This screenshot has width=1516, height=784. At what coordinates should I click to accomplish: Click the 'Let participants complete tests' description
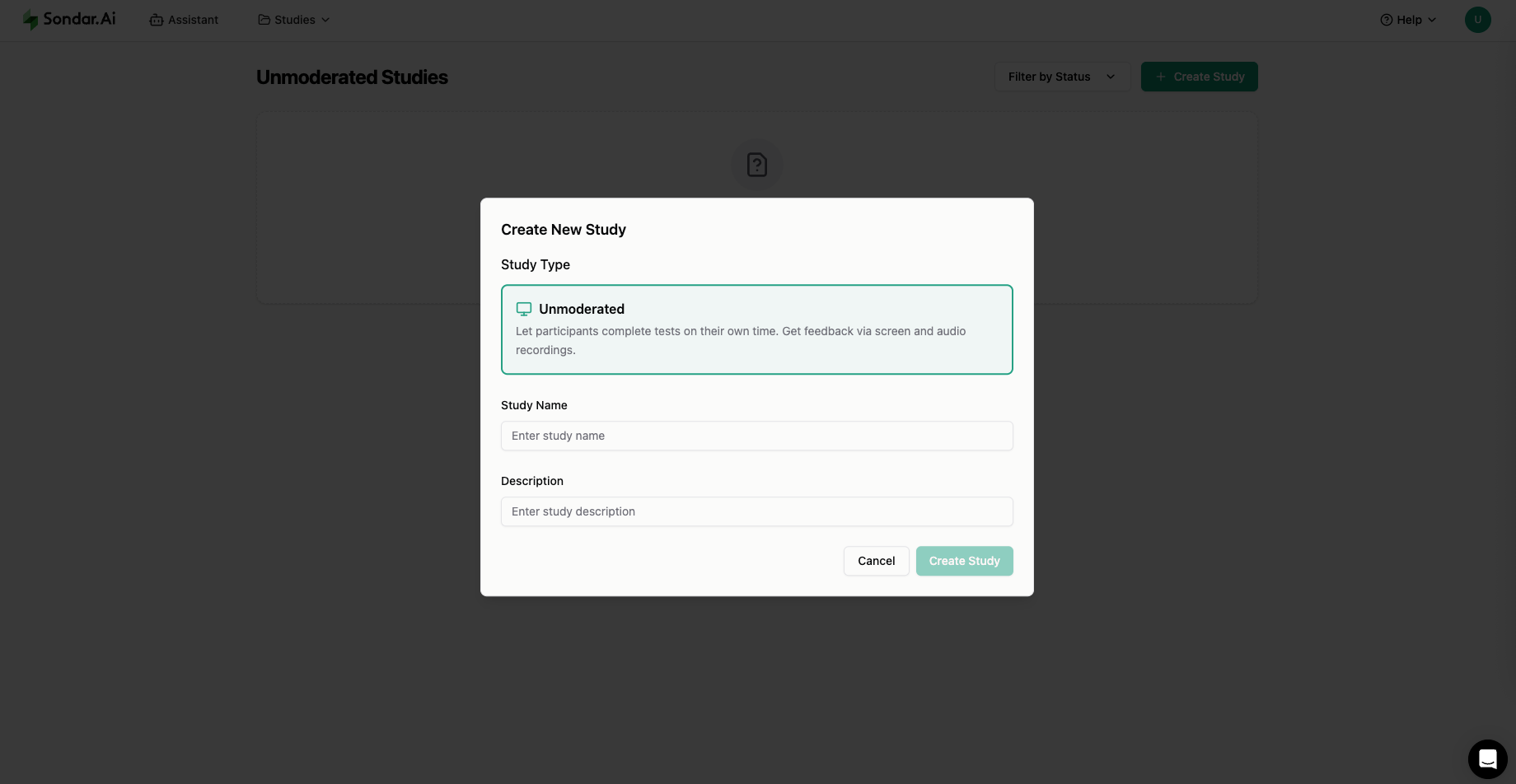741,340
